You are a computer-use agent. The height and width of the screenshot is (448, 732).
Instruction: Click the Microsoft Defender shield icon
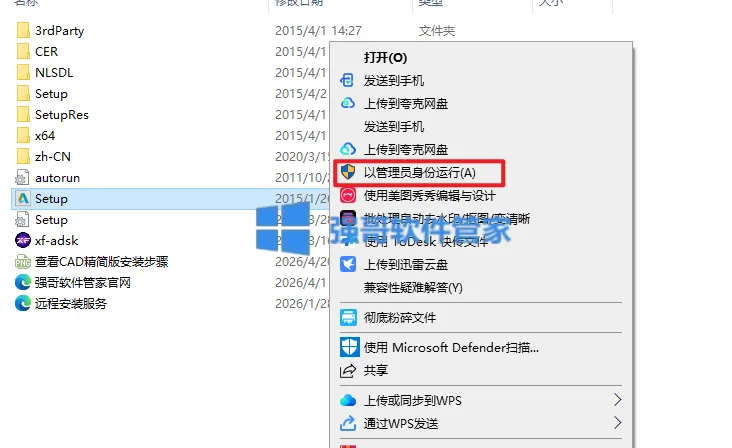349,347
